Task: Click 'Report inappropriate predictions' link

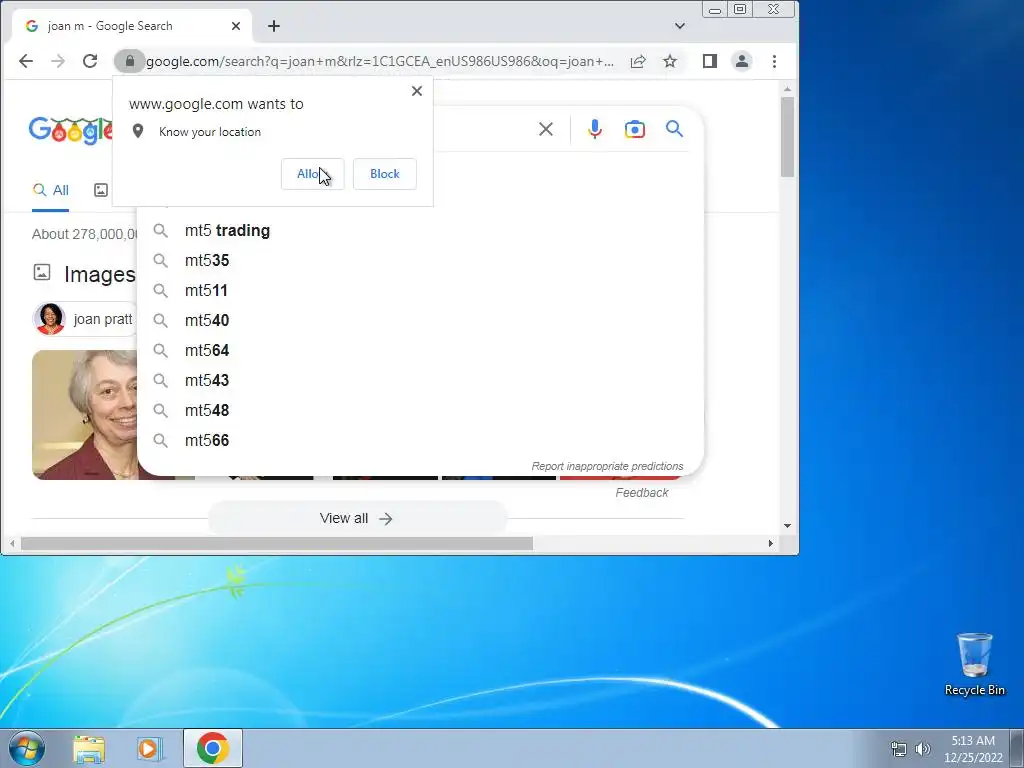Action: (x=607, y=466)
